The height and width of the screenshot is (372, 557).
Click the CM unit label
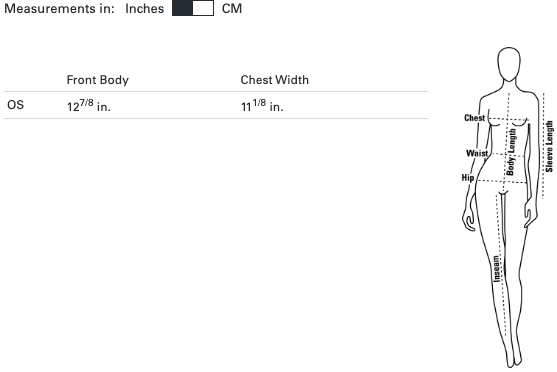pyautogui.click(x=232, y=9)
